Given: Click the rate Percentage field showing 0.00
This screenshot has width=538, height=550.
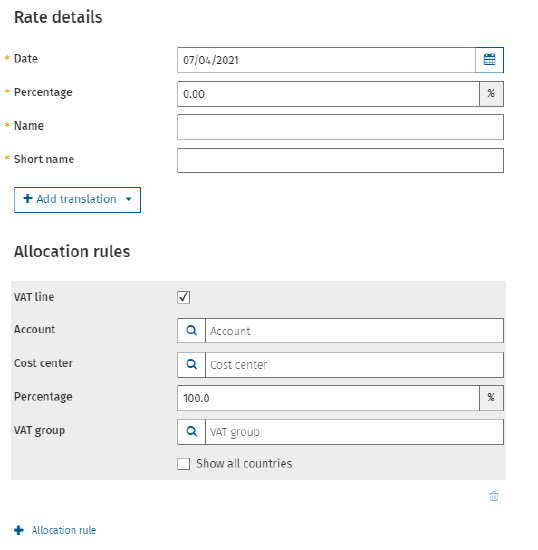Looking at the screenshot, I should (x=328, y=94).
